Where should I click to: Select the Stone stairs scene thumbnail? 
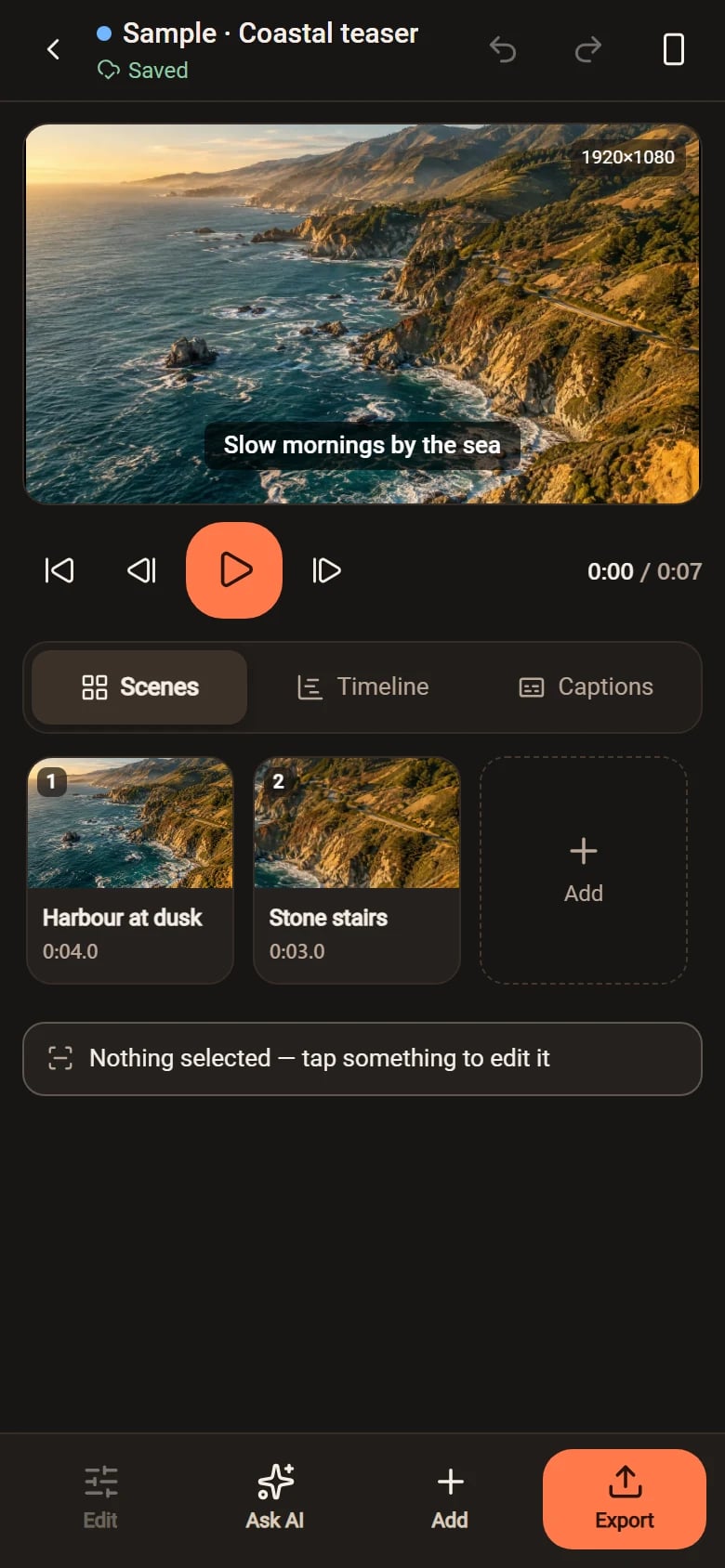(357, 823)
